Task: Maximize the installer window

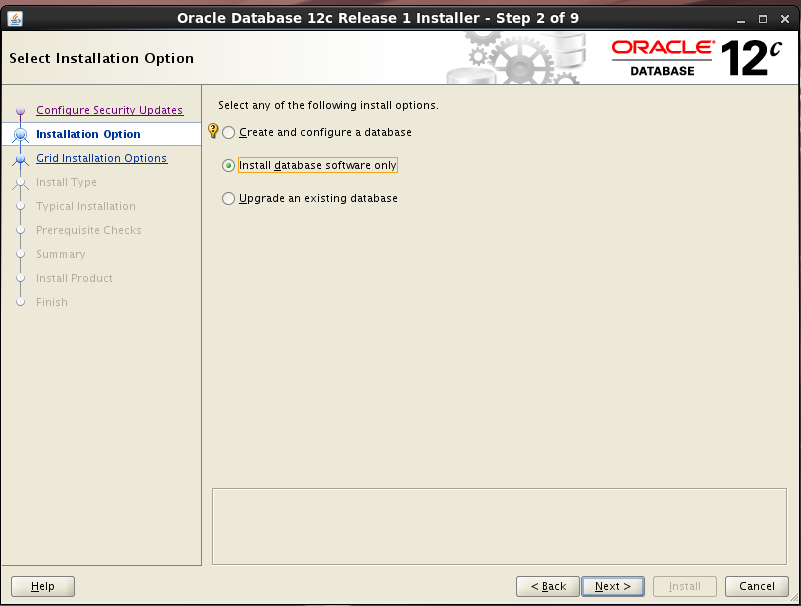Action: 763,19
